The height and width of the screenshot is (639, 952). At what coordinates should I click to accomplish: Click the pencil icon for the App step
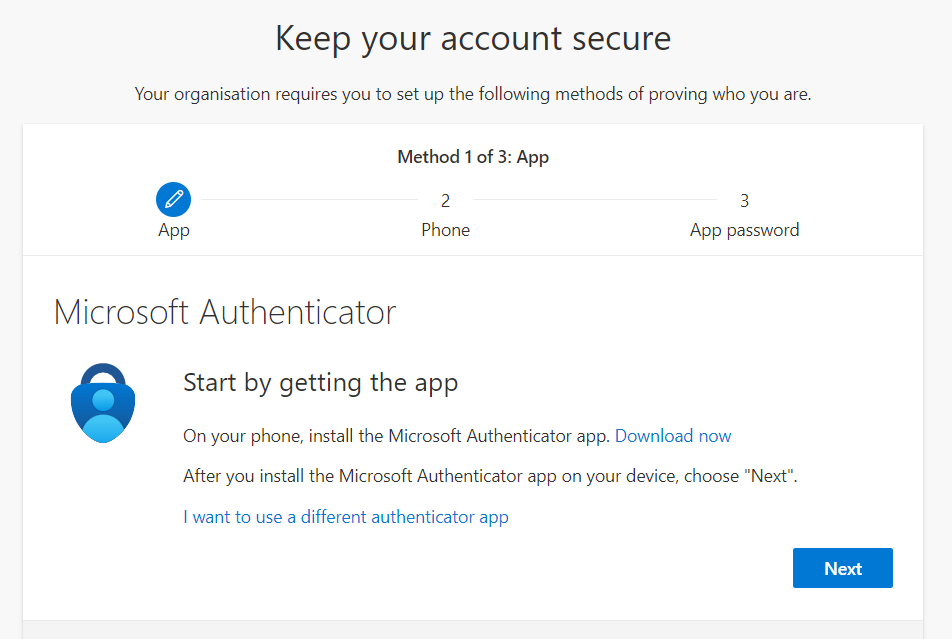(174, 200)
